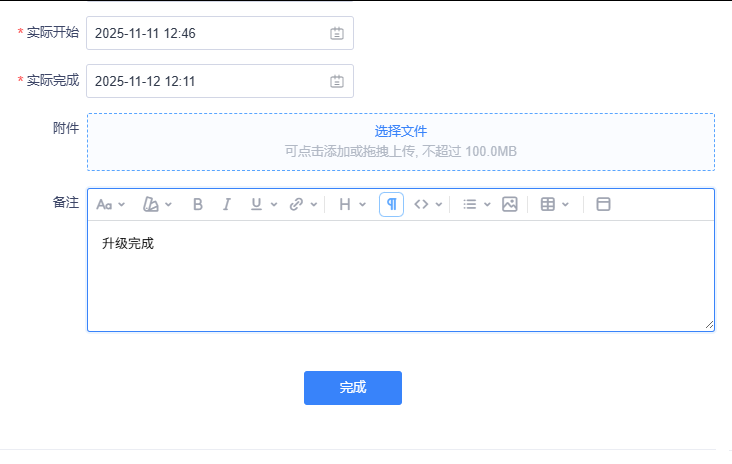Image resolution: width=732 pixels, height=464 pixels.
Task: Click the upload hint mentioning 100.0MB
Action: tap(401, 151)
